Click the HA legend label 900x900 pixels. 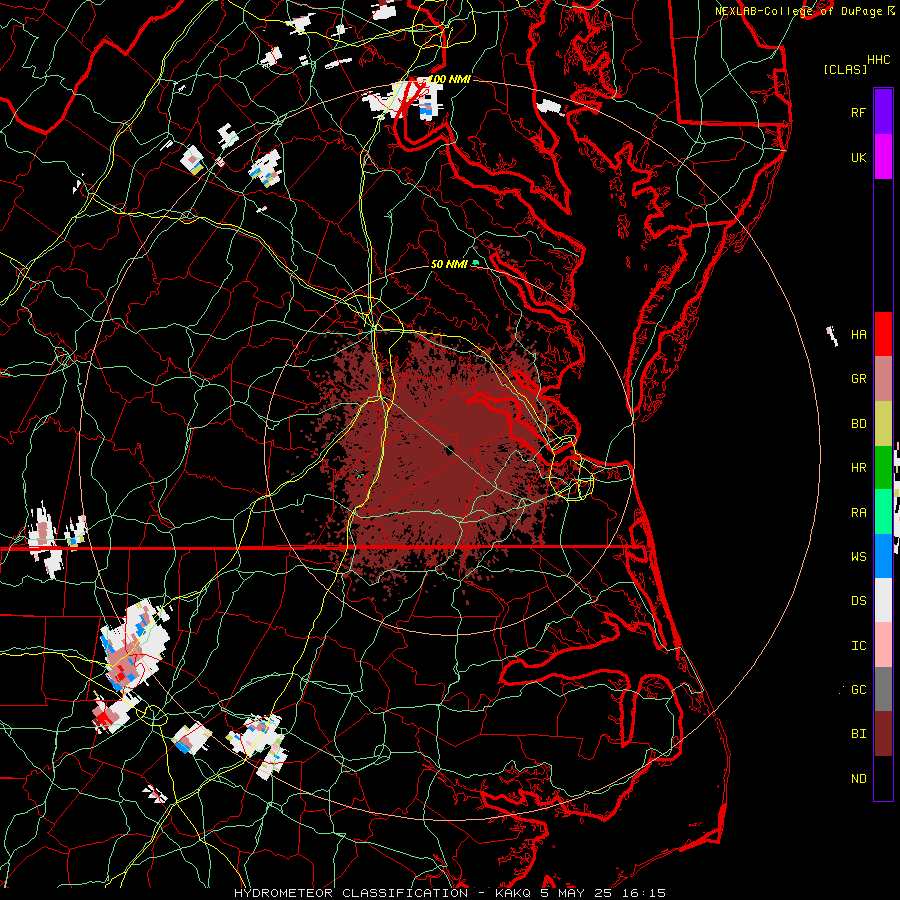coord(858,335)
